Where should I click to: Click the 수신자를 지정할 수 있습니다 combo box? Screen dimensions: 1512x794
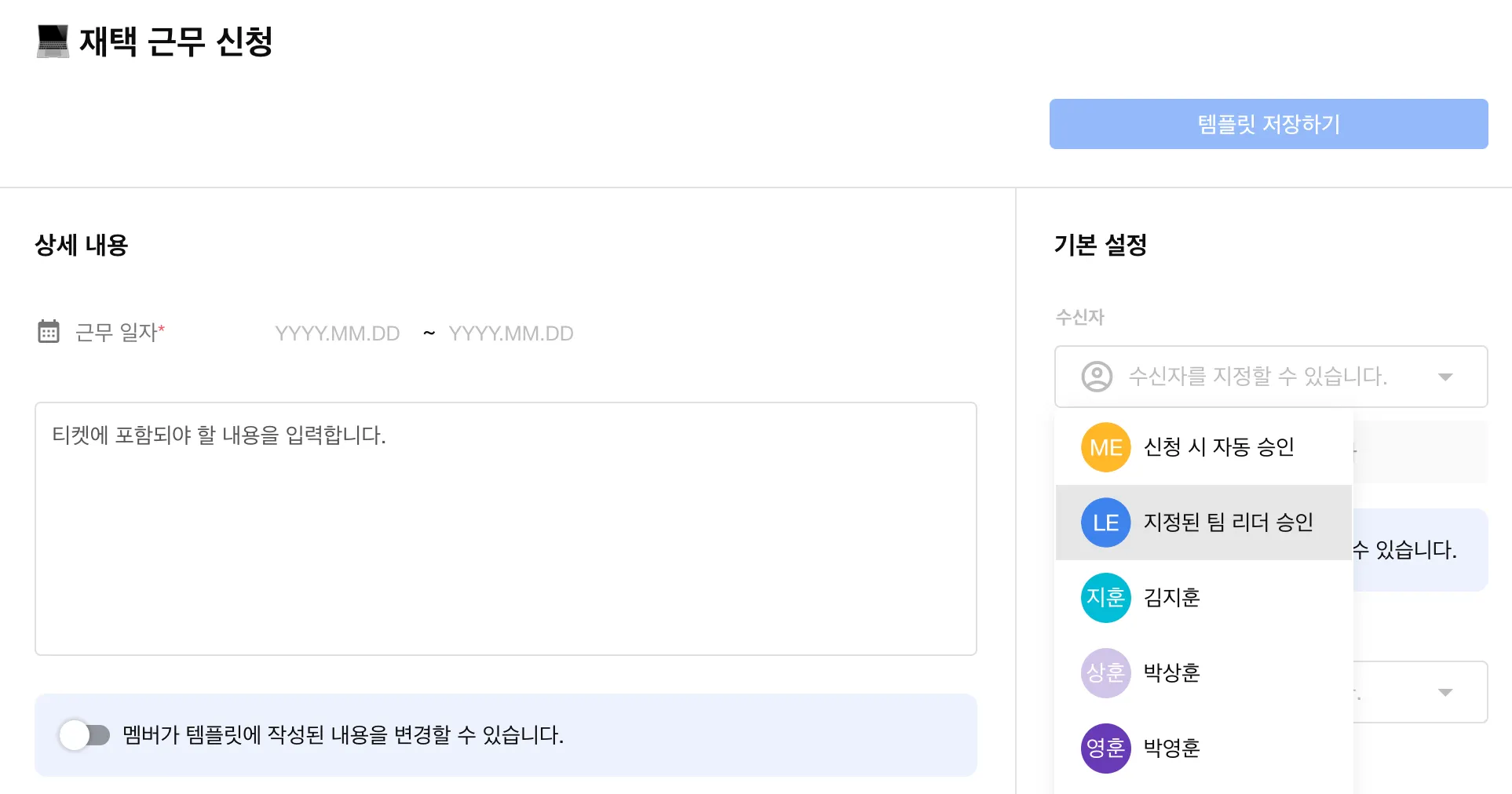click(x=1258, y=377)
